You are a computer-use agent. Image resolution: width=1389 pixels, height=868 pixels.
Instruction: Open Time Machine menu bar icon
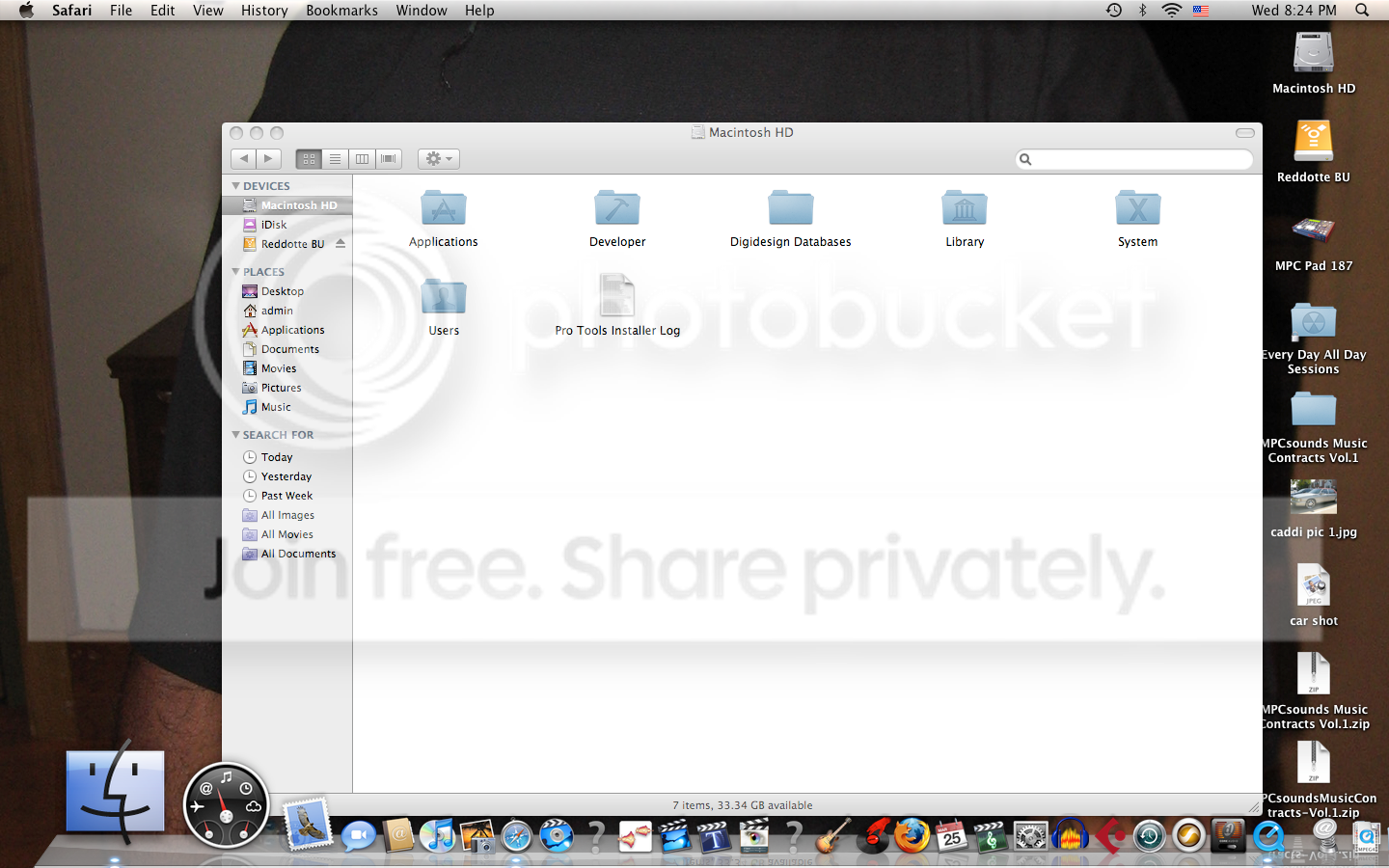click(1114, 11)
